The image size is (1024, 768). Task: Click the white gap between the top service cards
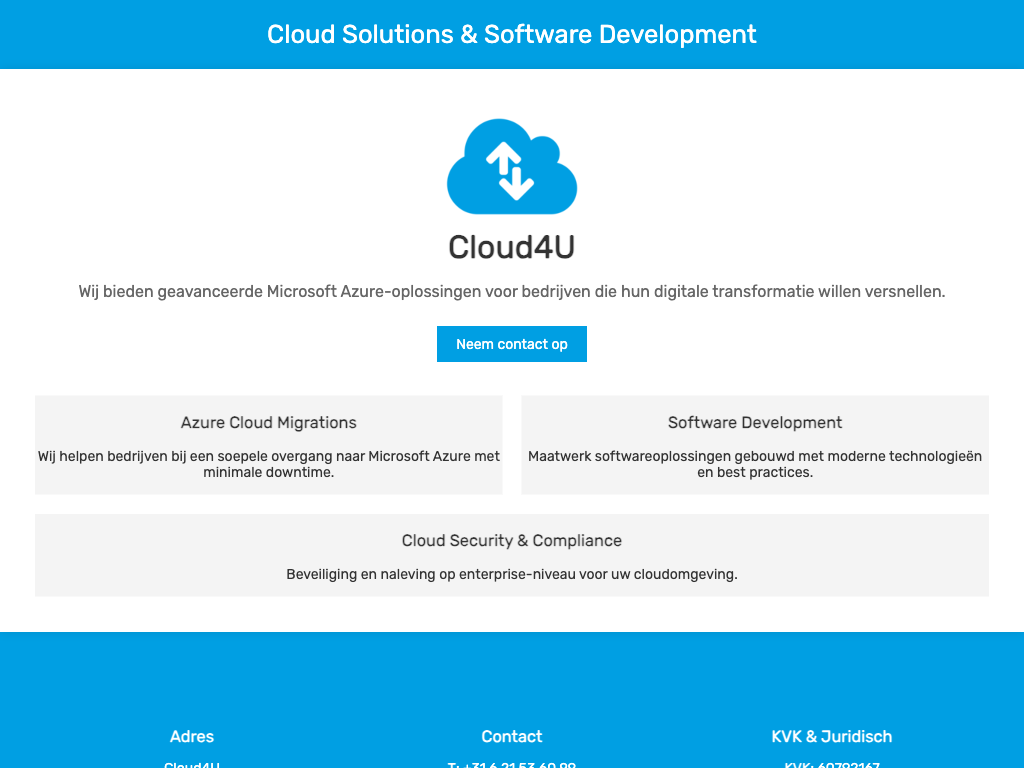pyautogui.click(x=511, y=445)
